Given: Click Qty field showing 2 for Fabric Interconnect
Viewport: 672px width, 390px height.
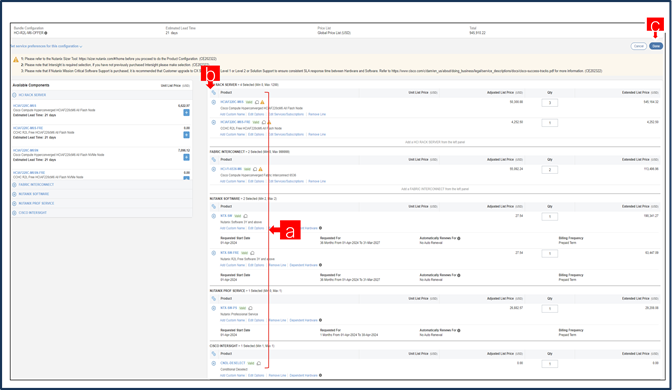Looking at the screenshot, I should coord(549,170).
